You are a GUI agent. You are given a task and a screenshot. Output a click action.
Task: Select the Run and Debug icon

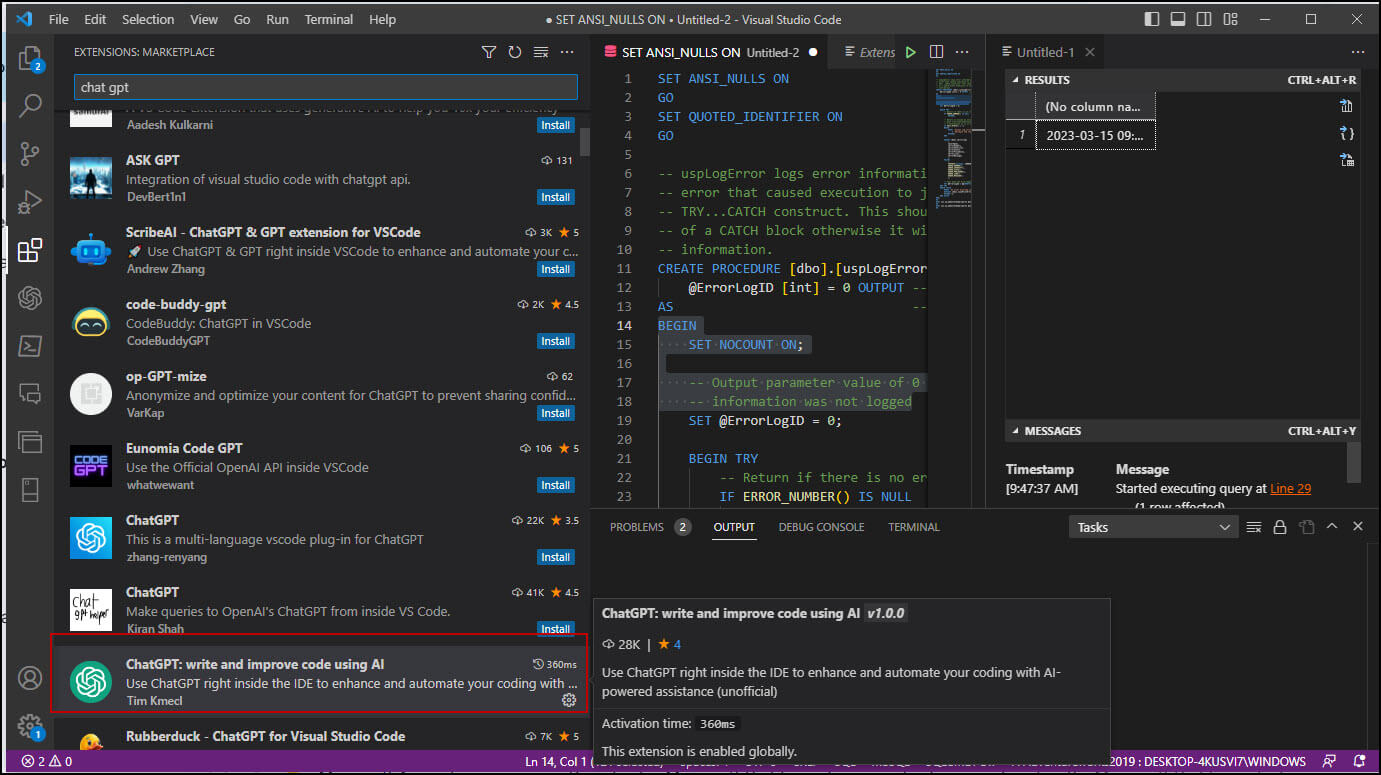(x=28, y=200)
